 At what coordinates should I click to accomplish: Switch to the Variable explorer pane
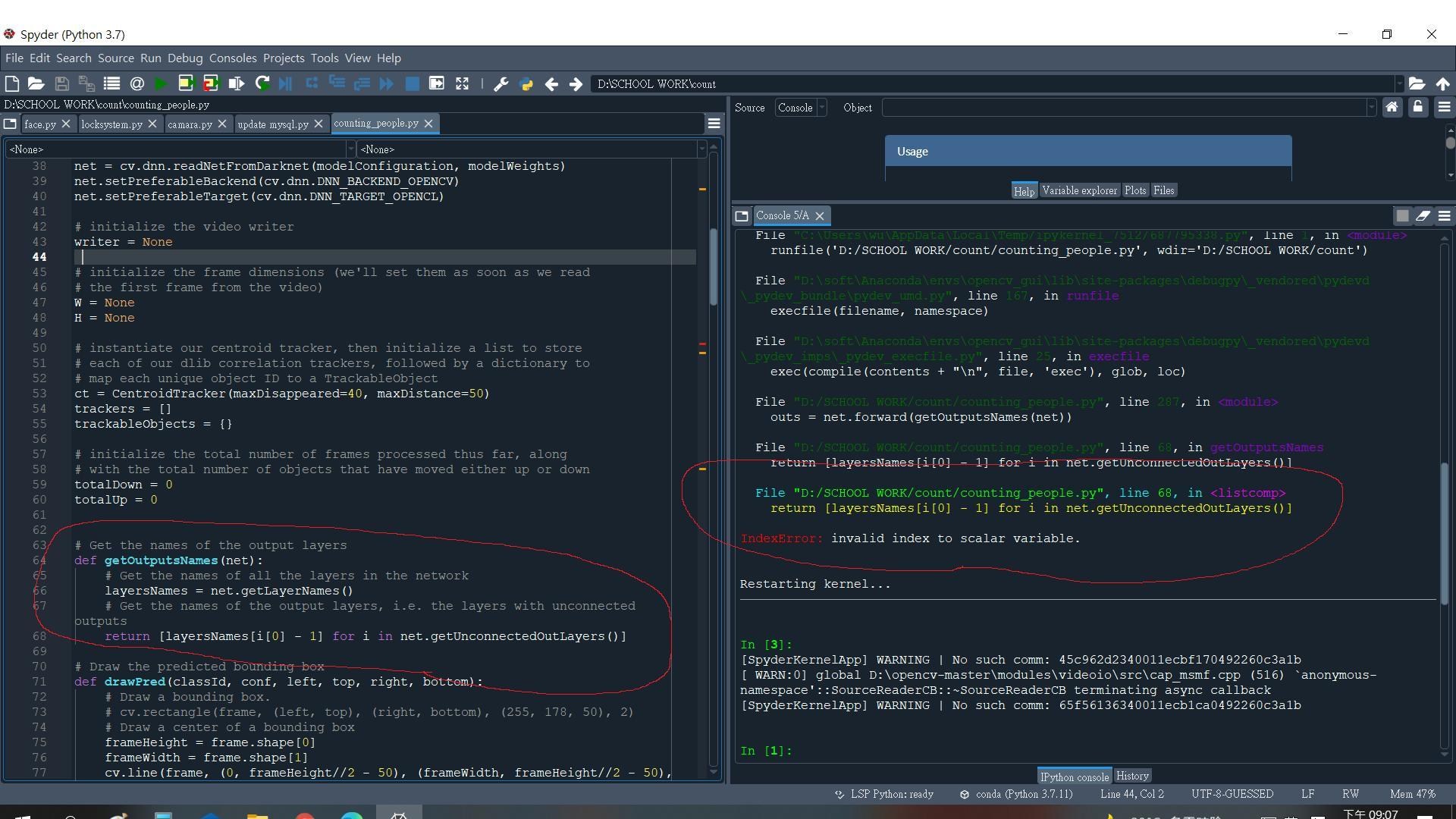1078,190
